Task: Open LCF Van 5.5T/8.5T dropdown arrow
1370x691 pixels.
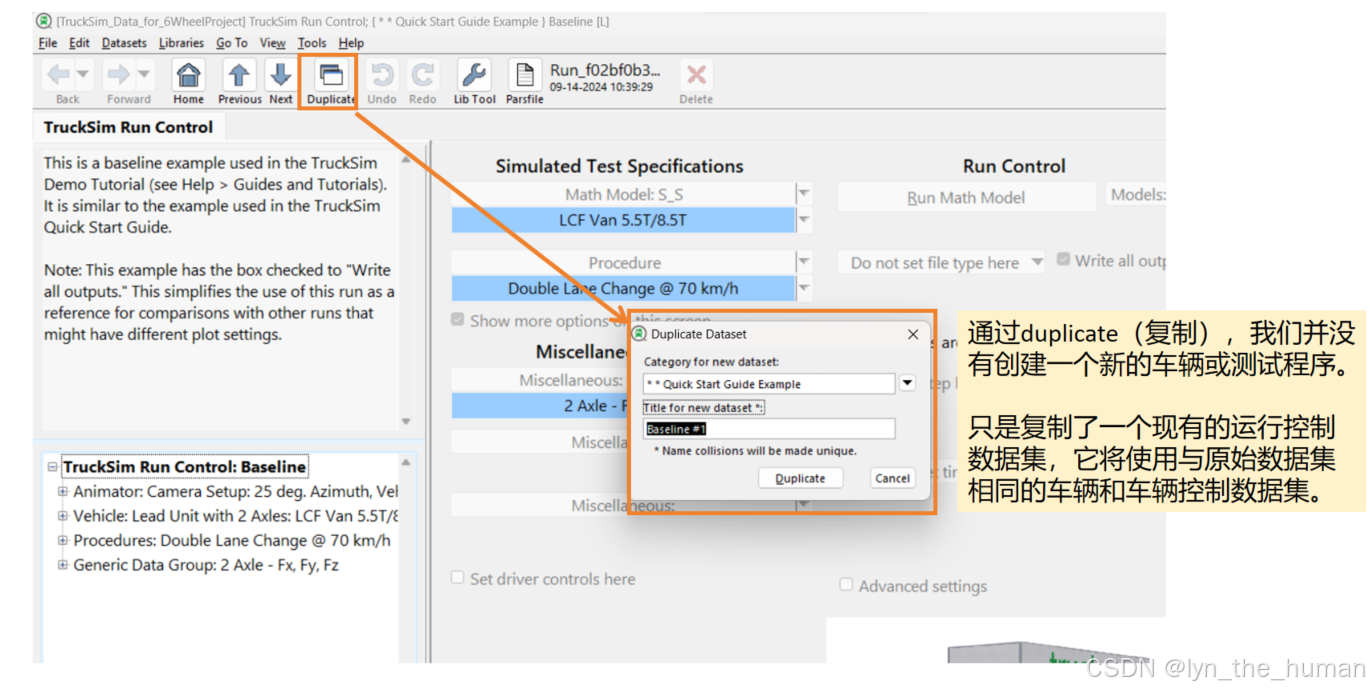Action: pyautogui.click(x=804, y=219)
